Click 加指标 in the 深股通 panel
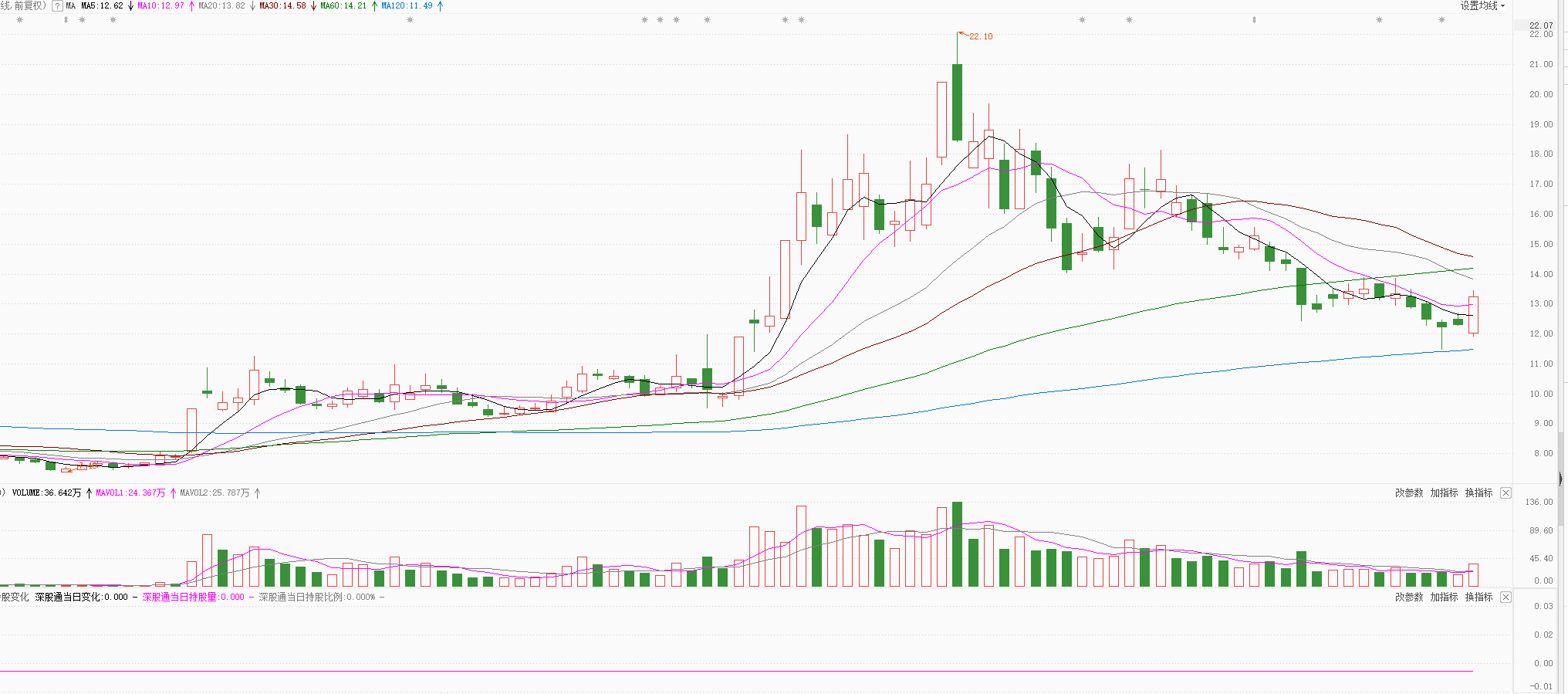The height and width of the screenshot is (694, 1568). point(1444,597)
